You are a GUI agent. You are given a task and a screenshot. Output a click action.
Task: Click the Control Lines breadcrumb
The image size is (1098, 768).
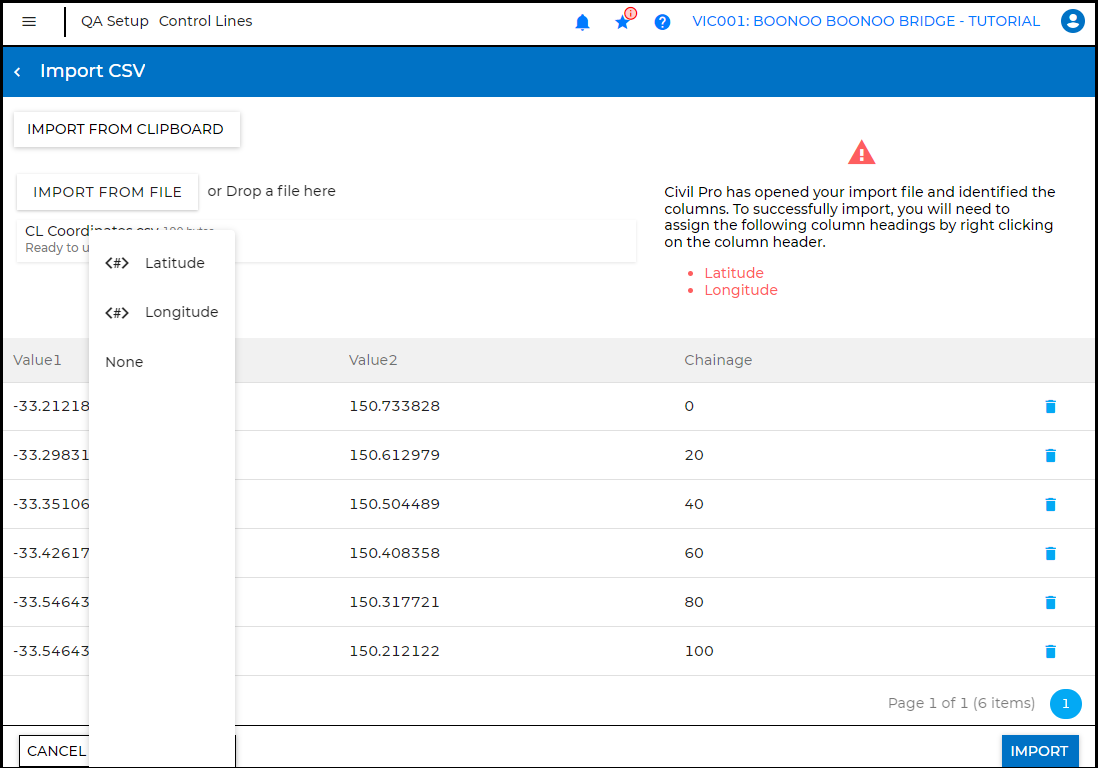(x=205, y=22)
